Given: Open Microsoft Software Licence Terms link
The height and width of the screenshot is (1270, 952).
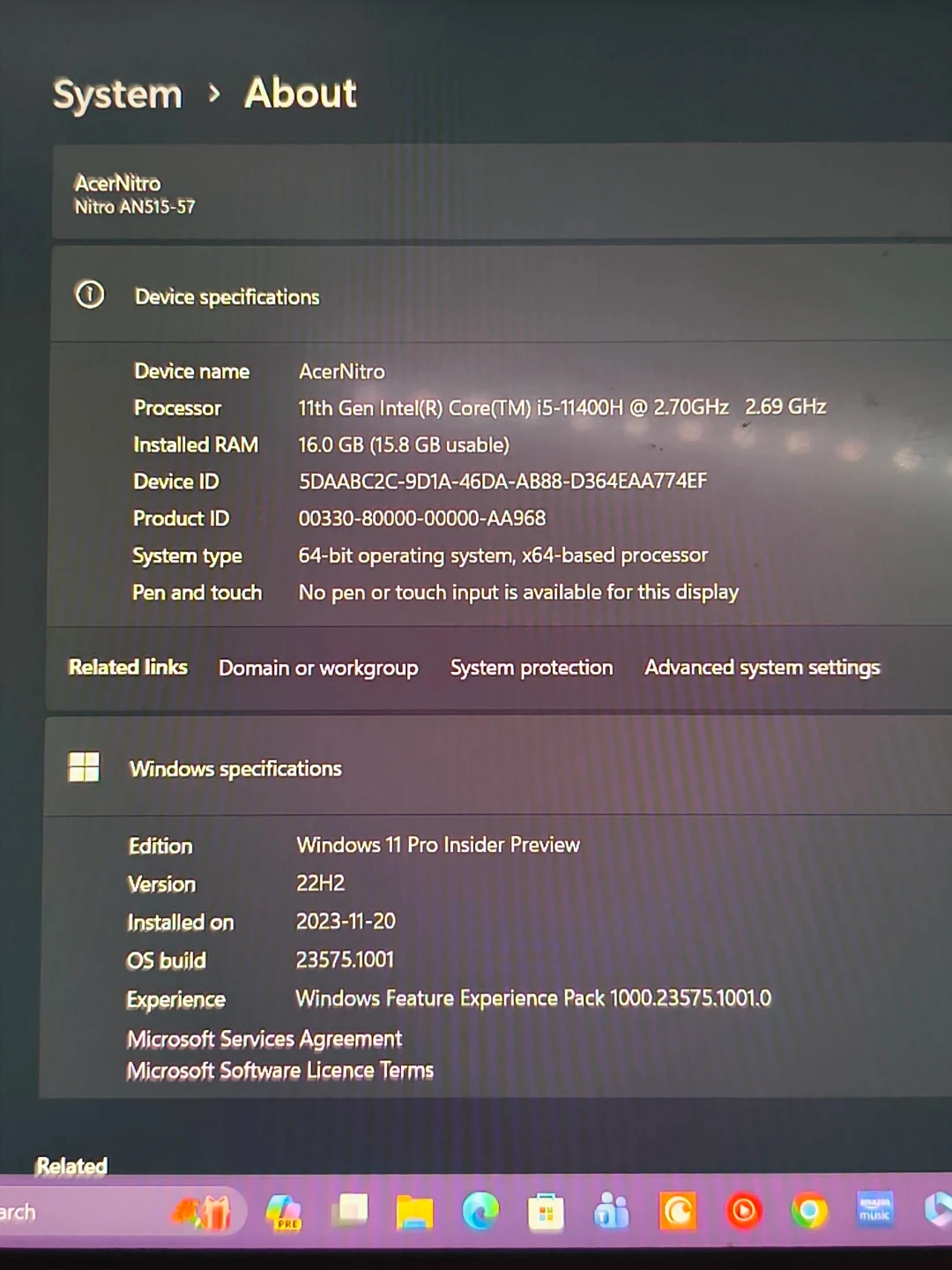Looking at the screenshot, I should [280, 1071].
